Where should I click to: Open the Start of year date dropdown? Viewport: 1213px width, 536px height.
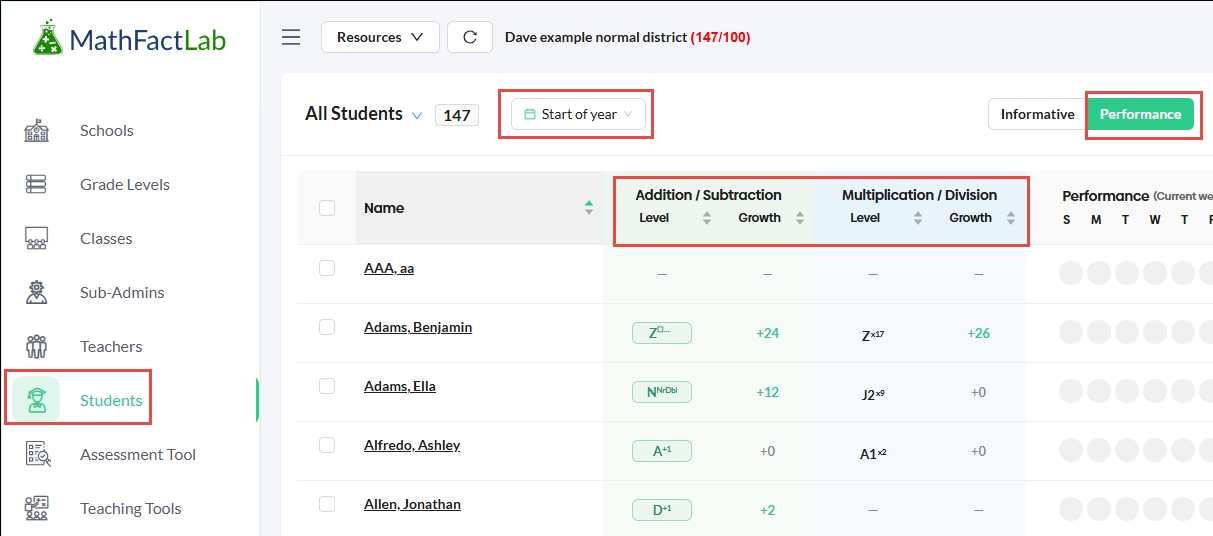578,114
